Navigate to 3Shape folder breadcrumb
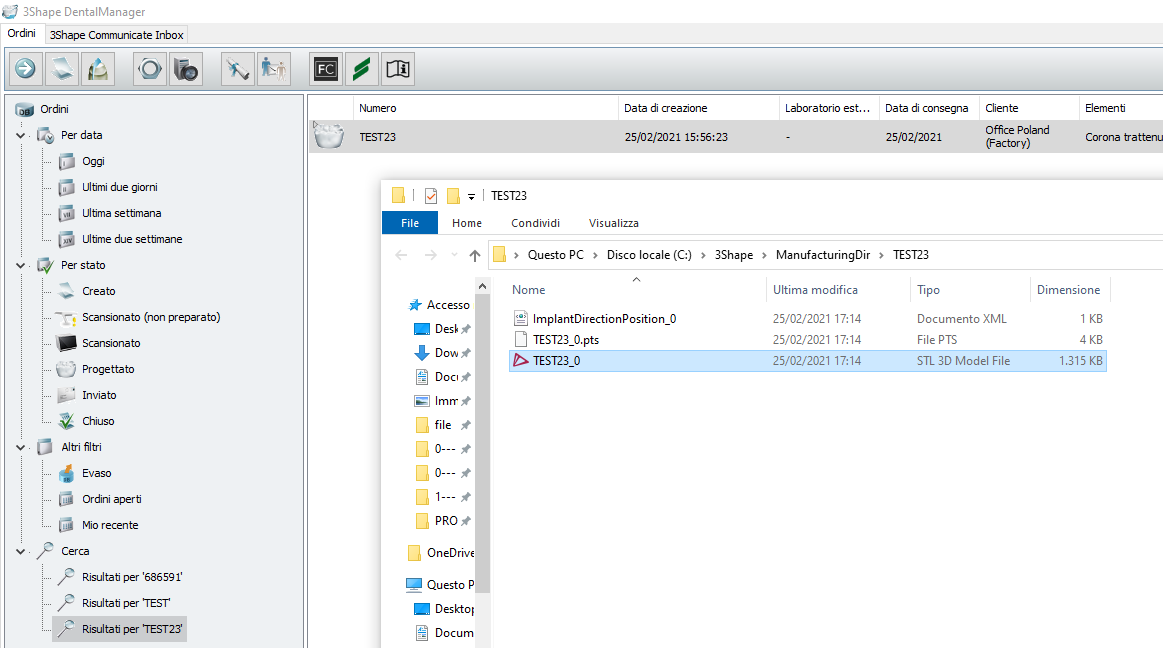This screenshot has width=1163, height=648. tap(734, 255)
